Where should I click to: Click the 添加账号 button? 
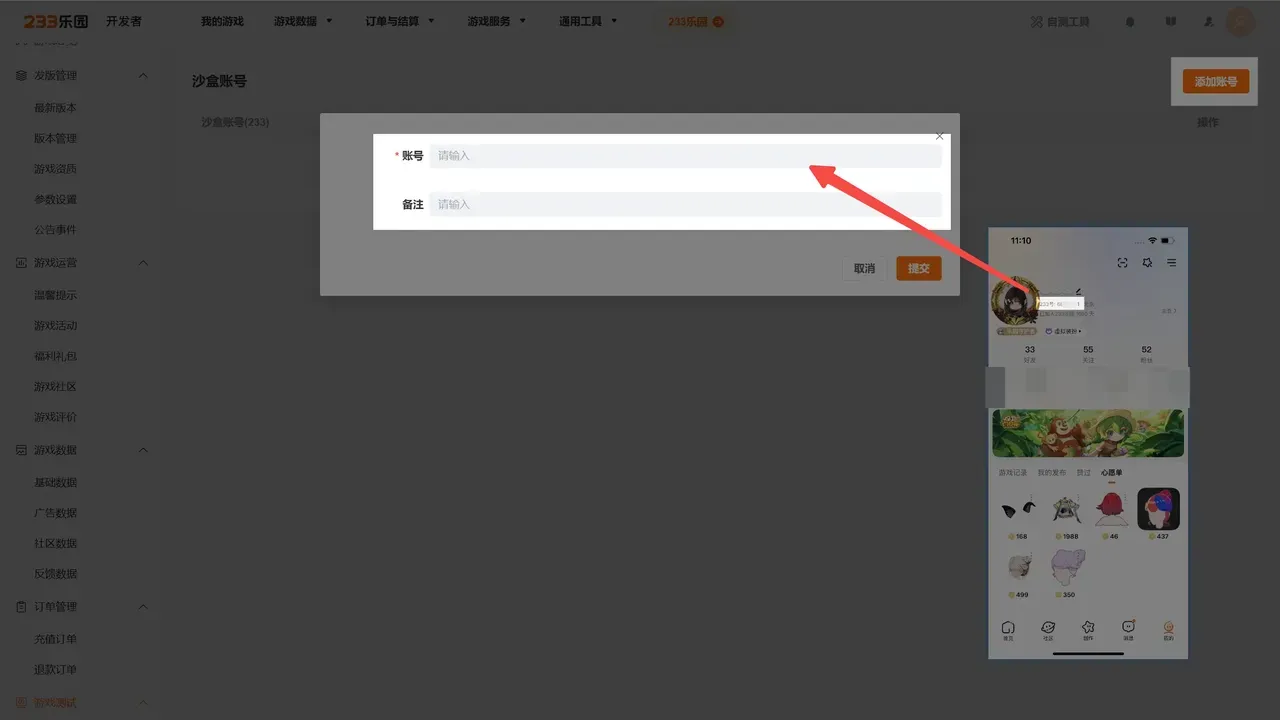(x=1215, y=82)
